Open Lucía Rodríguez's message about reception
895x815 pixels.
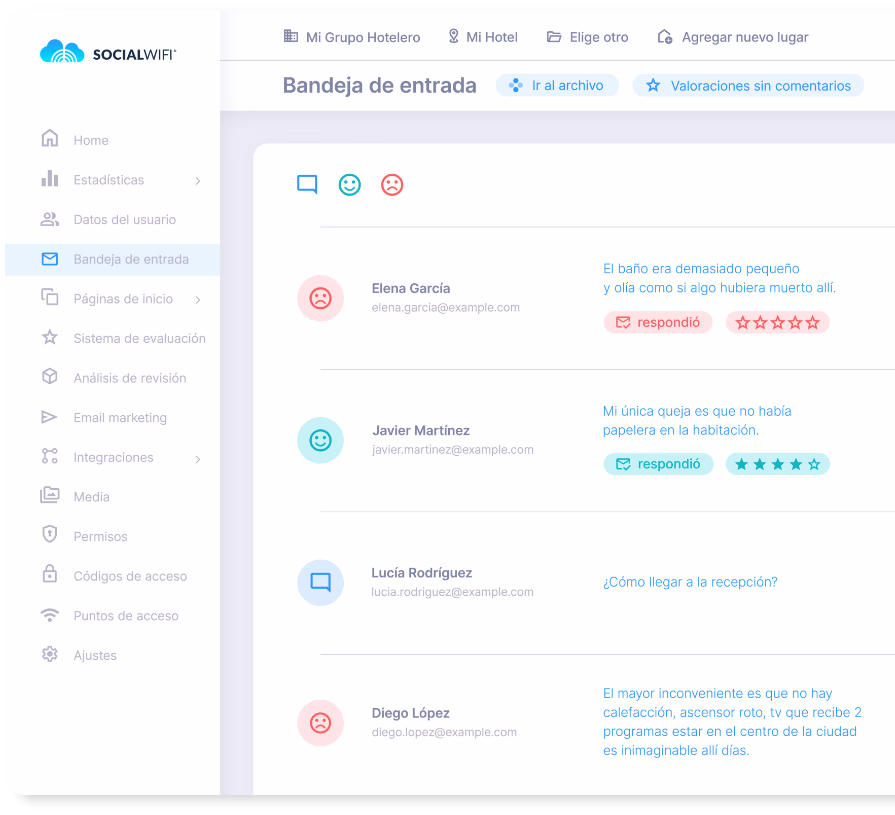coord(690,582)
